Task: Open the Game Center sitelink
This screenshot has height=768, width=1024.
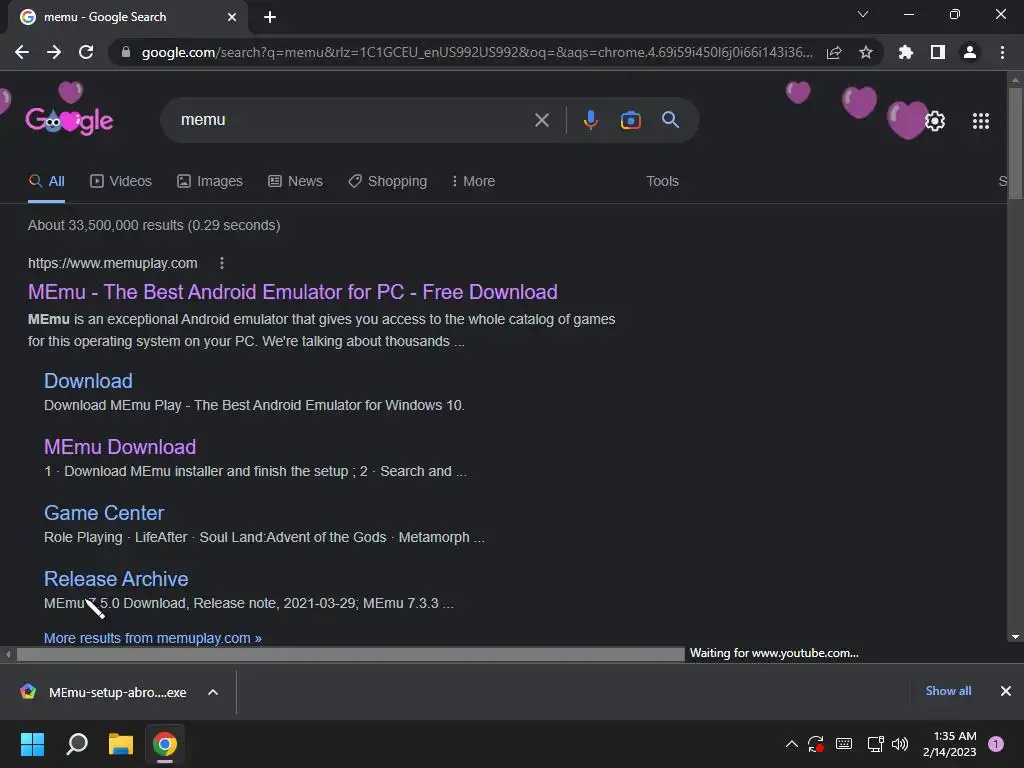Action: tap(104, 513)
